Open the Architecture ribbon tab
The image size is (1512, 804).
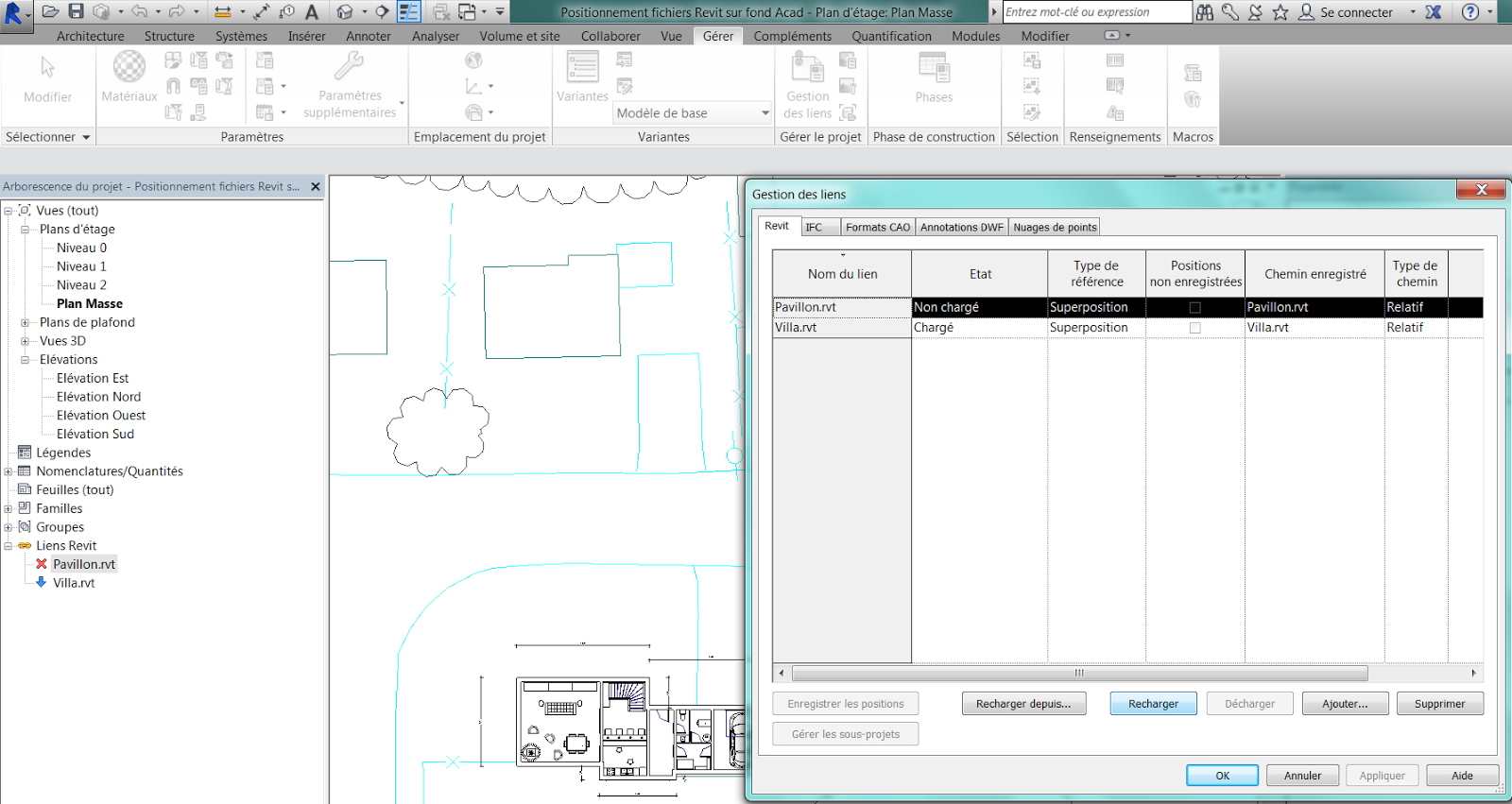pyautogui.click(x=90, y=36)
